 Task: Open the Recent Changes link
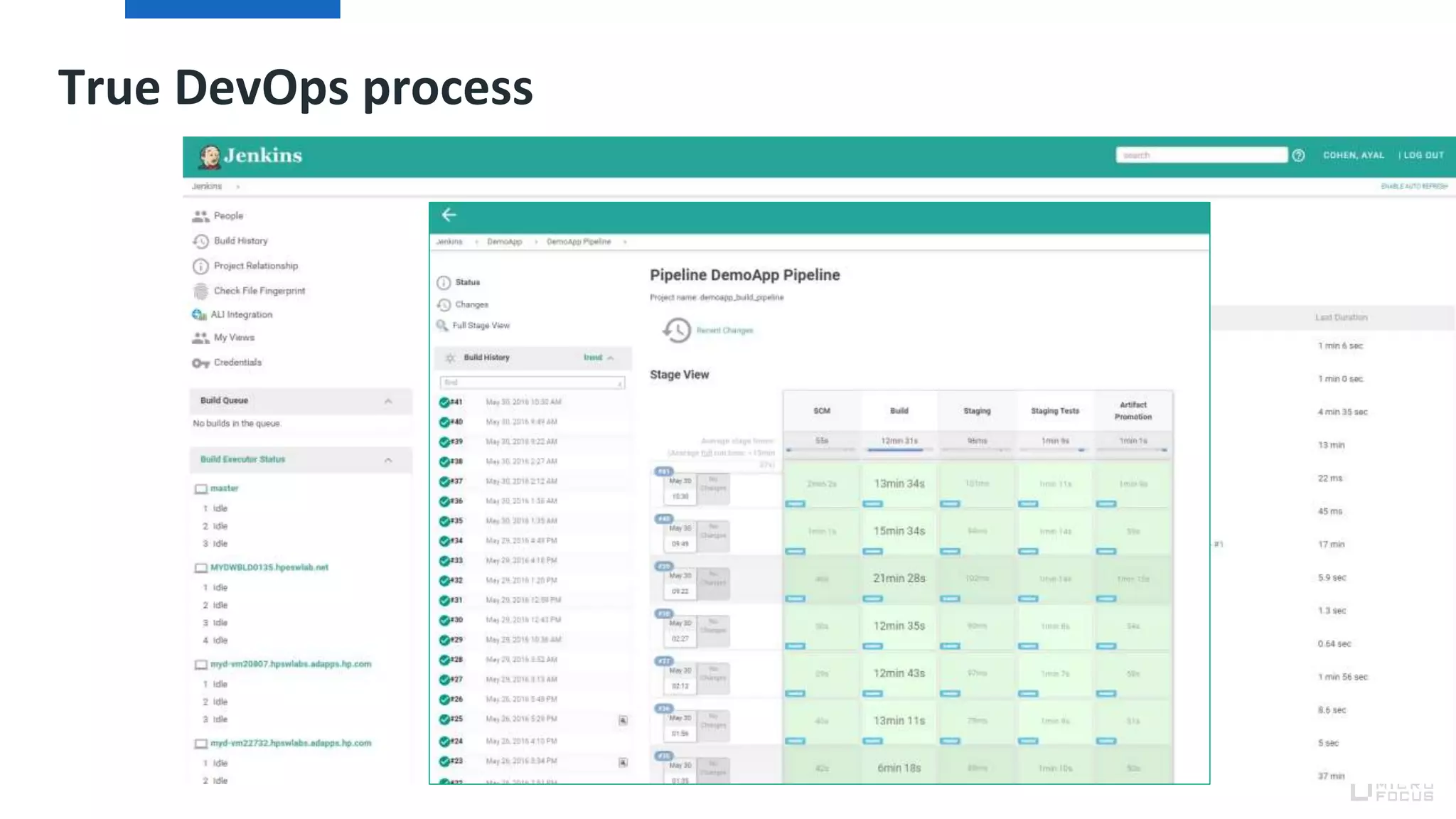724,331
